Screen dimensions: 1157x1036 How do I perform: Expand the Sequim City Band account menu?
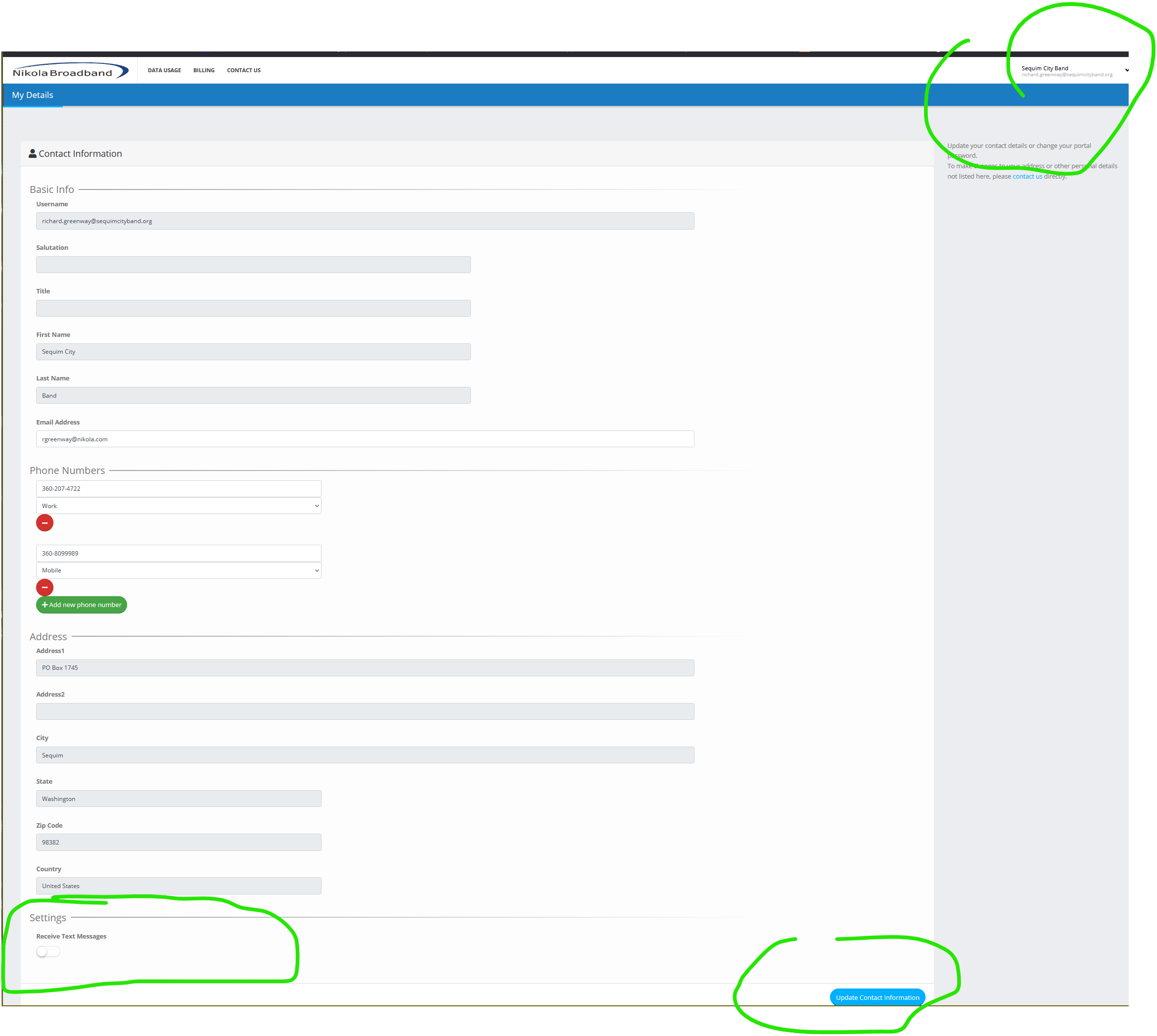(x=1072, y=71)
